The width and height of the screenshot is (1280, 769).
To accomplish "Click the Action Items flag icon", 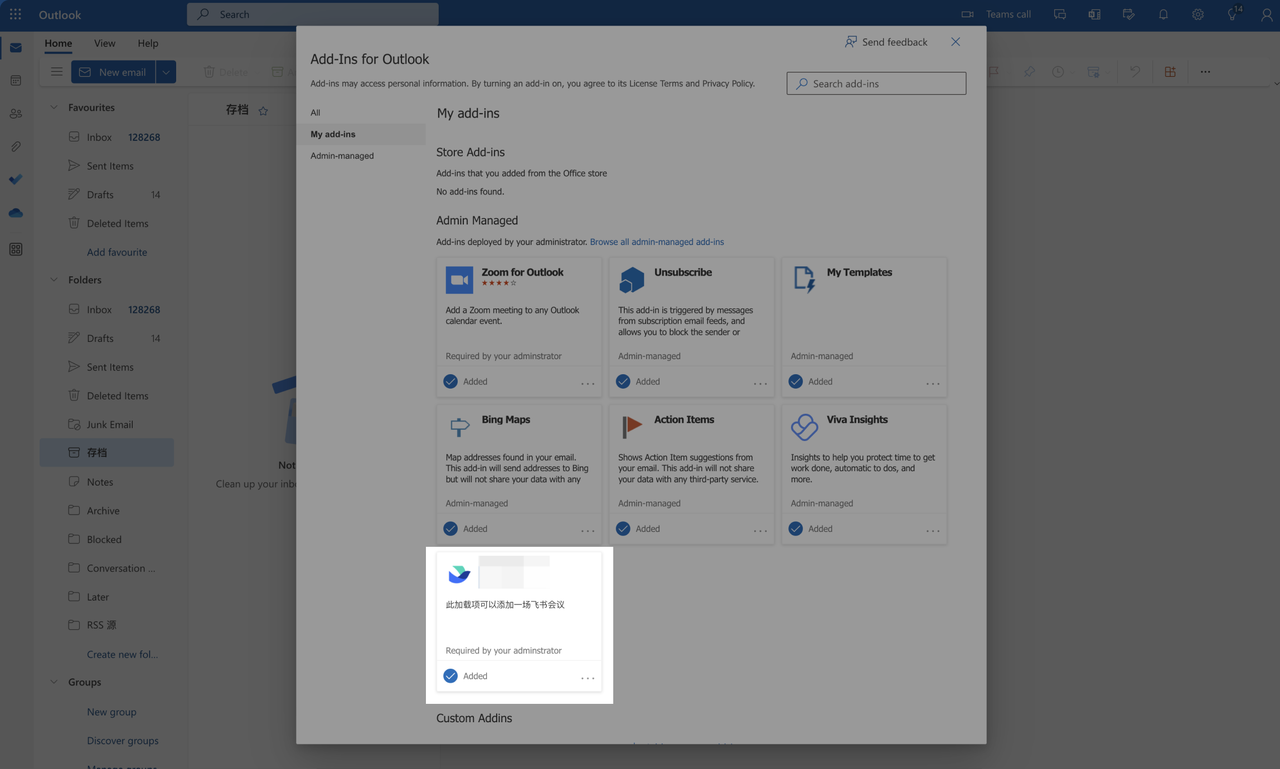I will click(632, 427).
